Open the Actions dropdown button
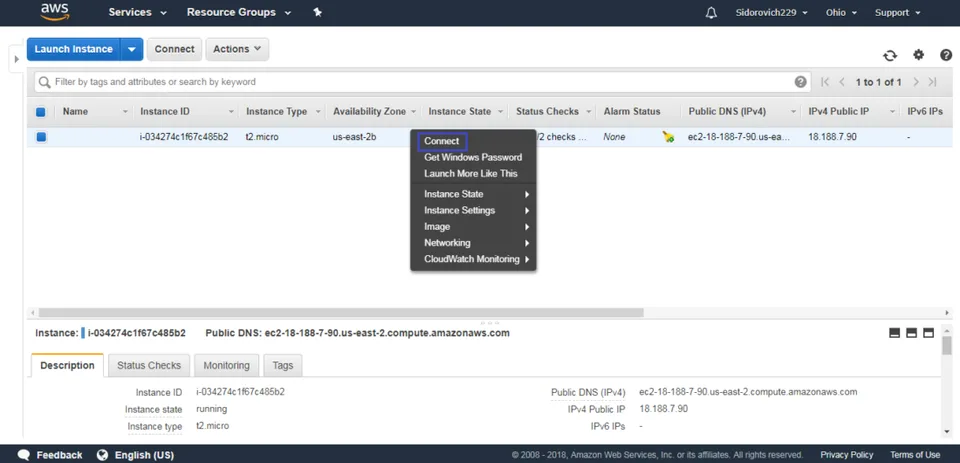The height and width of the screenshot is (463, 960). coord(237,49)
